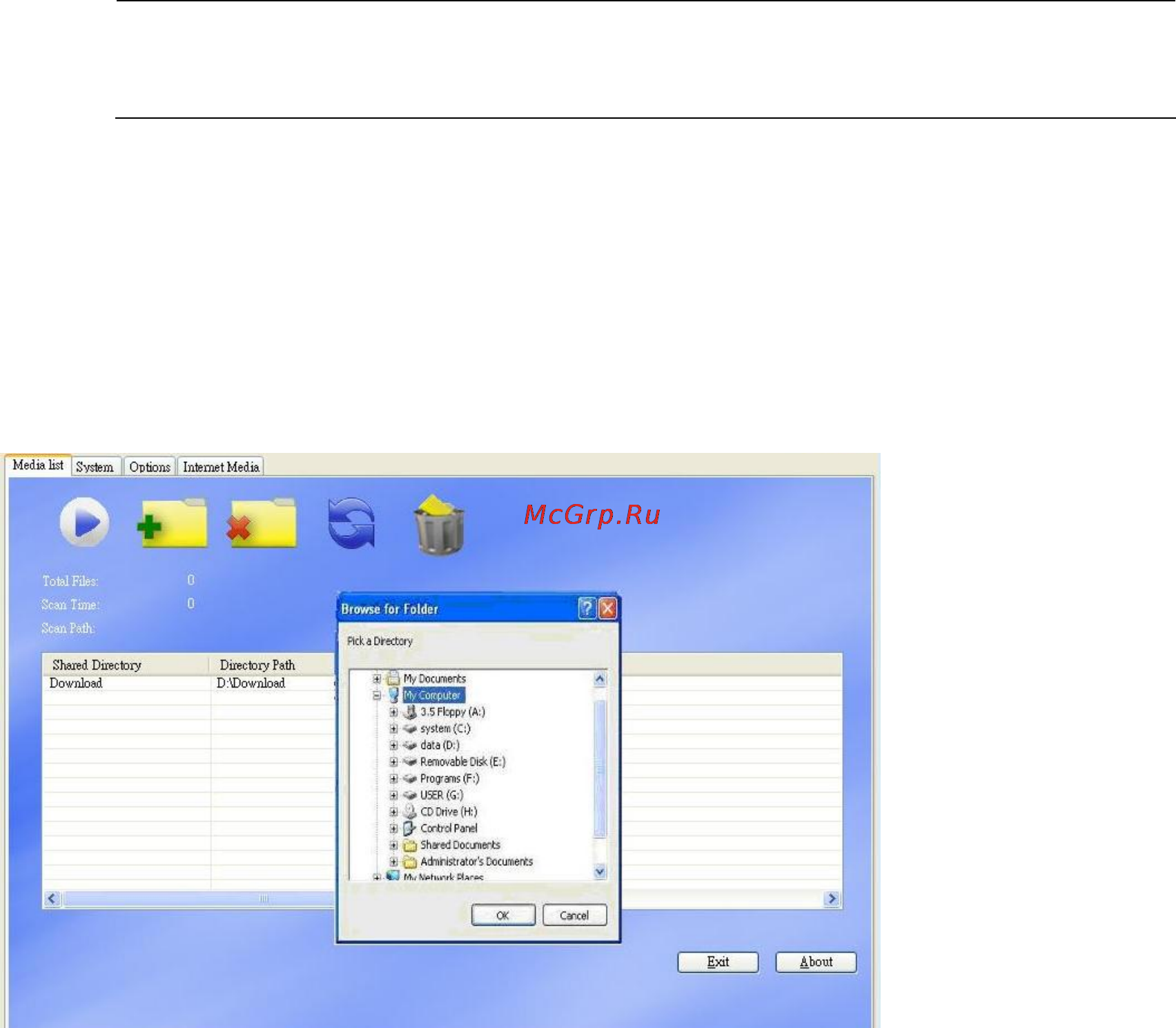Expand the Programs (F:) node
The height and width of the screenshot is (1028, 1176).
pyautogui.click(x=393, y=778)
